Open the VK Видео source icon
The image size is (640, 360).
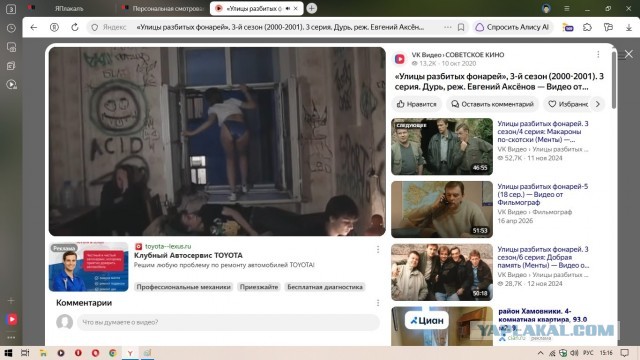[400, 59]
